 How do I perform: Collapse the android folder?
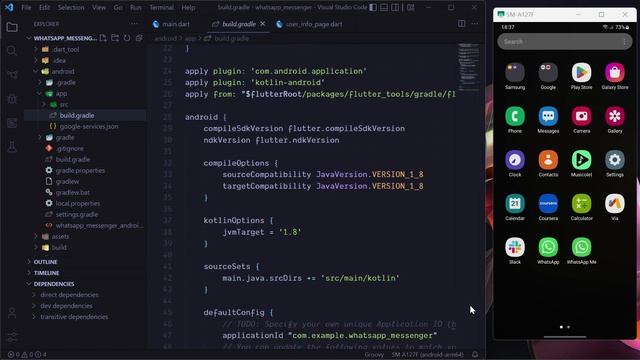(85, 71)
